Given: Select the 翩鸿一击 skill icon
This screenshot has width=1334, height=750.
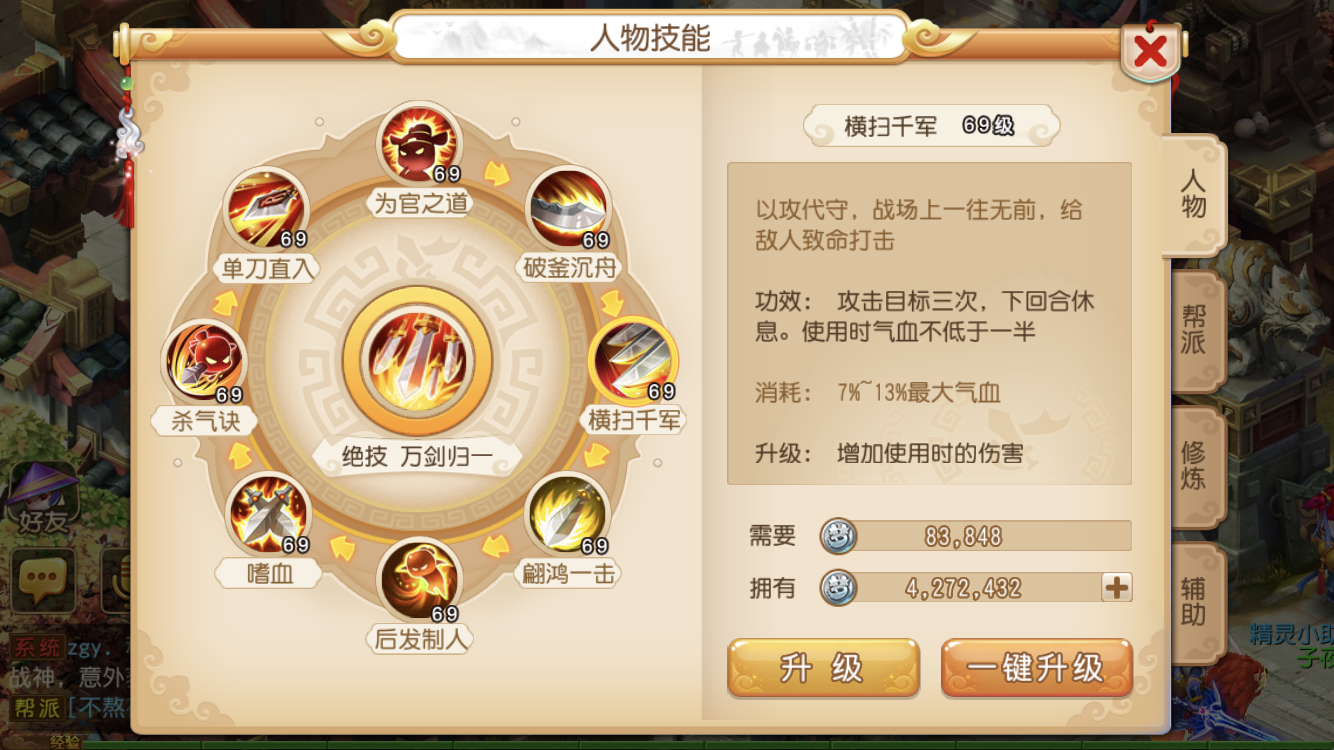Looking at the screenshot, I should click(567, 514).
